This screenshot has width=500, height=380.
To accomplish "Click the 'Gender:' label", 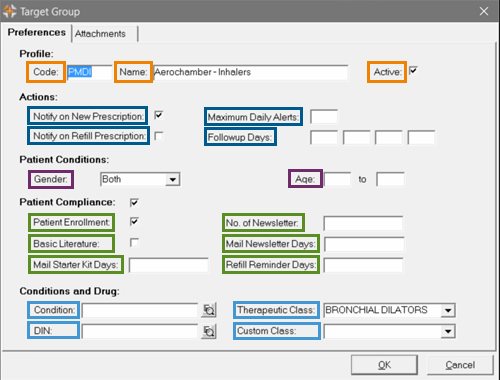I will pos(51,179).
